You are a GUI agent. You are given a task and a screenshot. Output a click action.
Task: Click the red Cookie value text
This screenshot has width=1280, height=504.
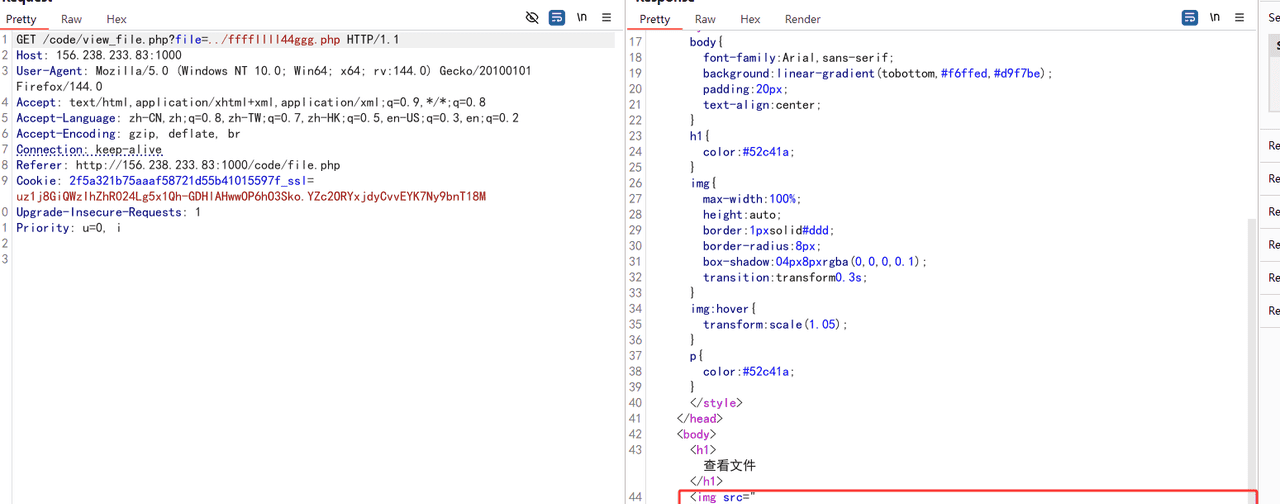pos(250,197)
